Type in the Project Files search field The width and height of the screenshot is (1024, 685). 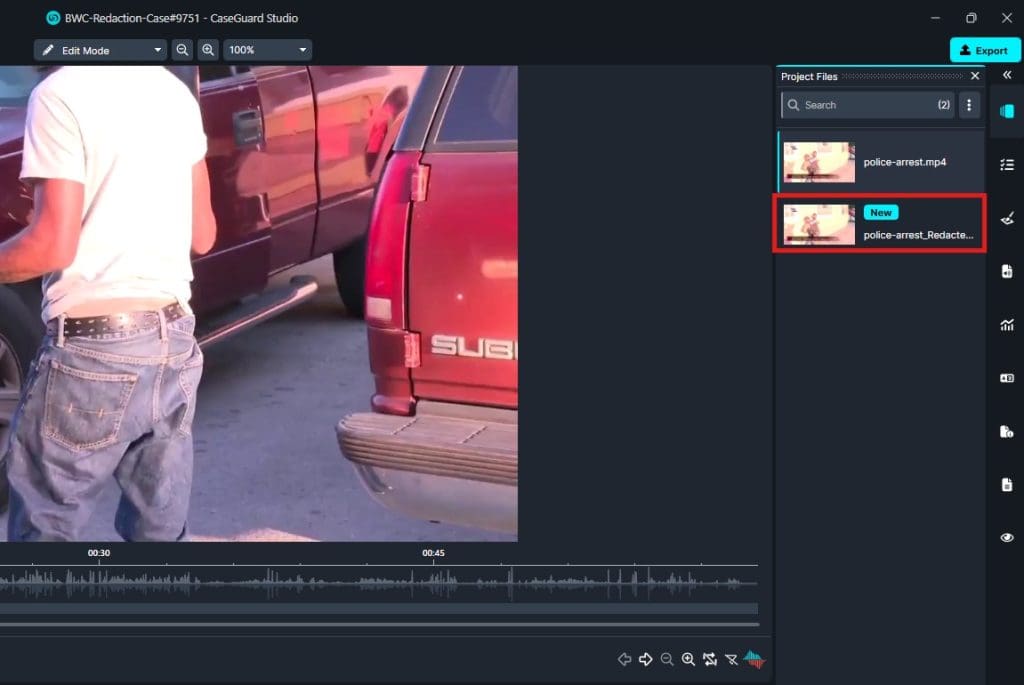coord(865,105)
